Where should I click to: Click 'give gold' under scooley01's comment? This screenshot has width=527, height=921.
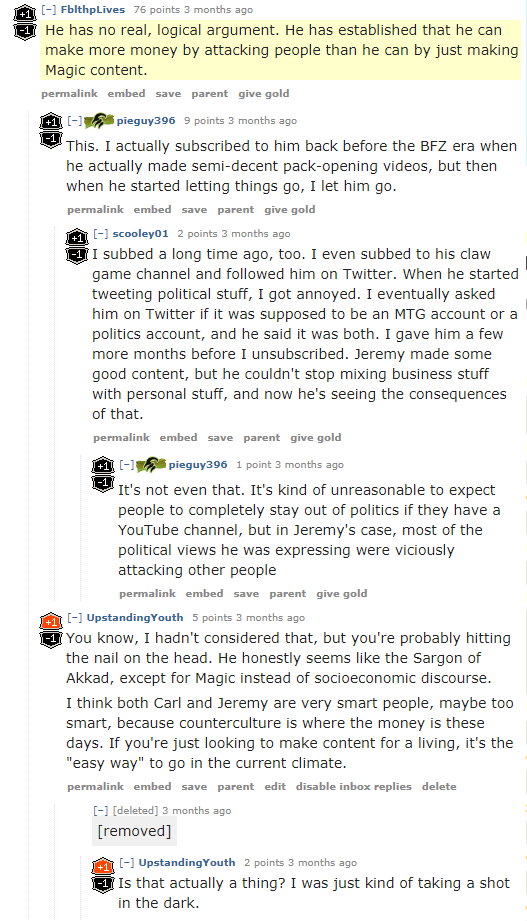[x=315, y=438]
